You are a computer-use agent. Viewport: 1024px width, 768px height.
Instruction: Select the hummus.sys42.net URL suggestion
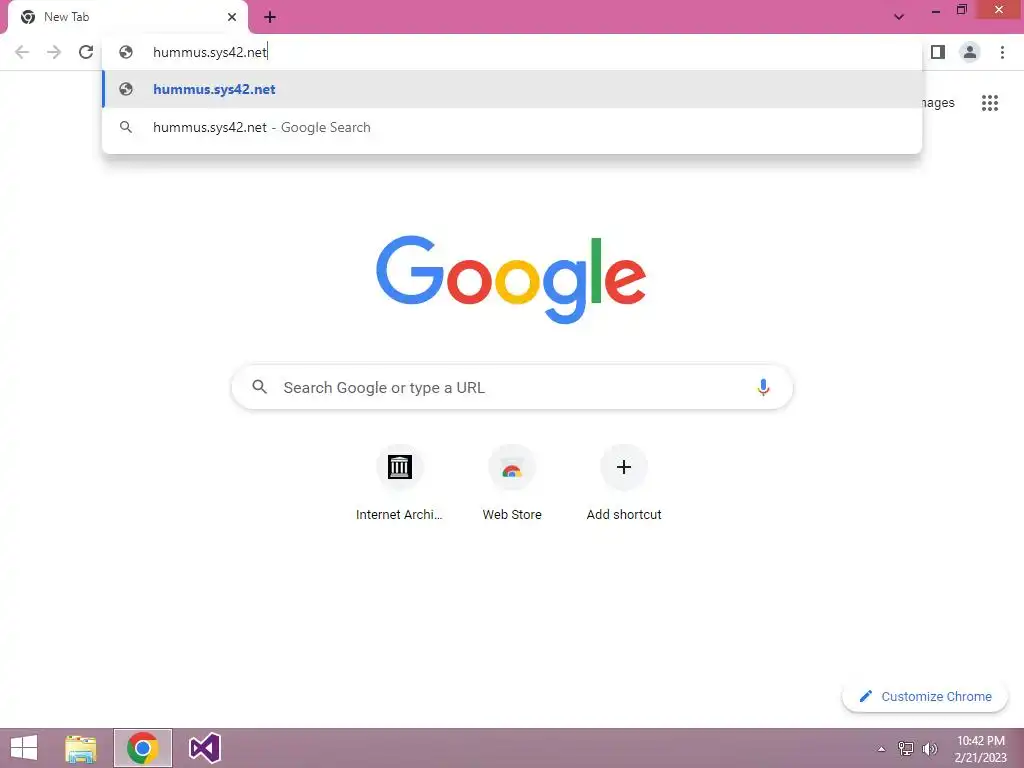click(512, 89)
